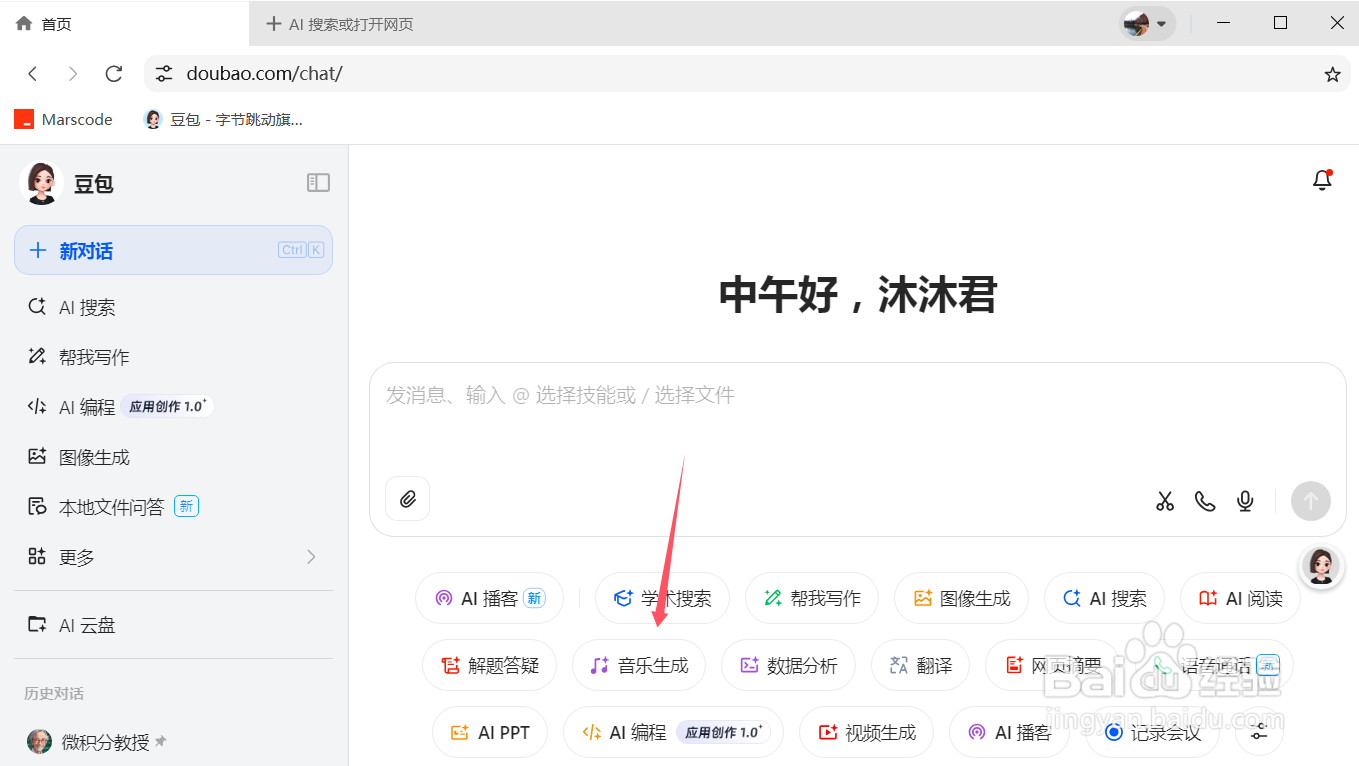Image resolution: width=1359 pixels, height=766 pixels.
Task: Select the 学术搜索 skill chip
Action: tap(662, 598)
